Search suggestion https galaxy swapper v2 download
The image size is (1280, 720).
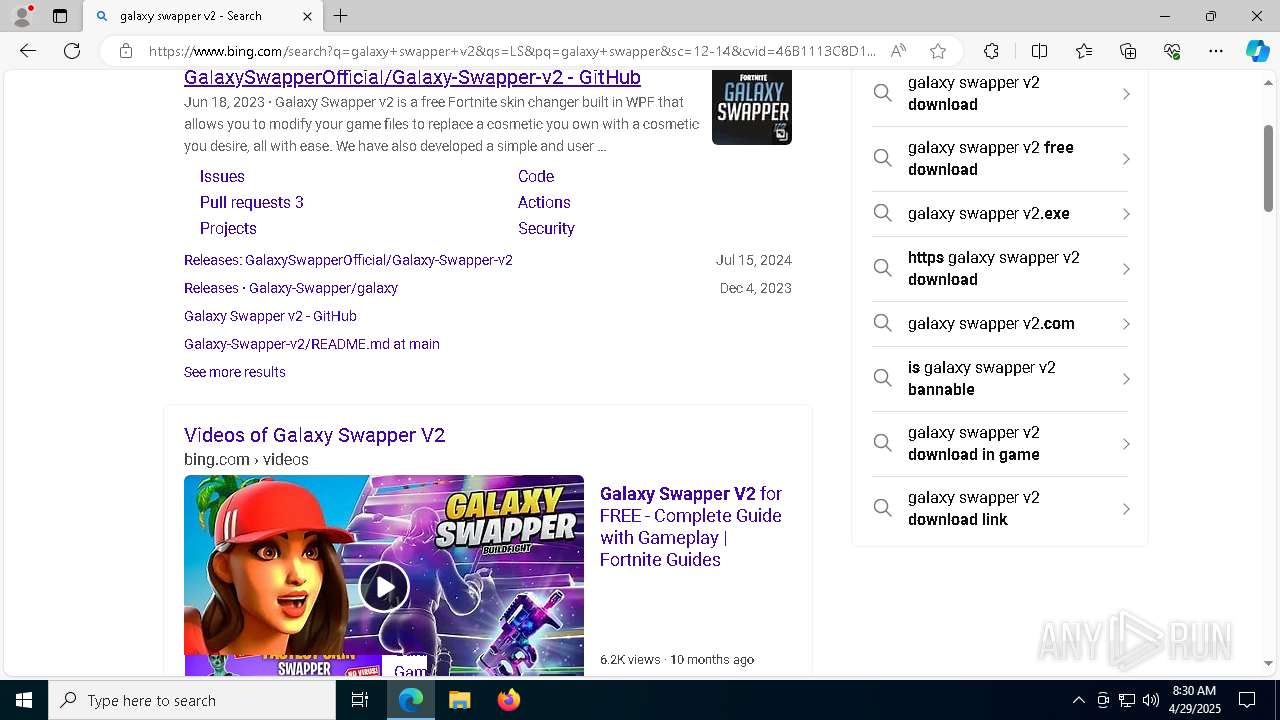[1000, 269]
